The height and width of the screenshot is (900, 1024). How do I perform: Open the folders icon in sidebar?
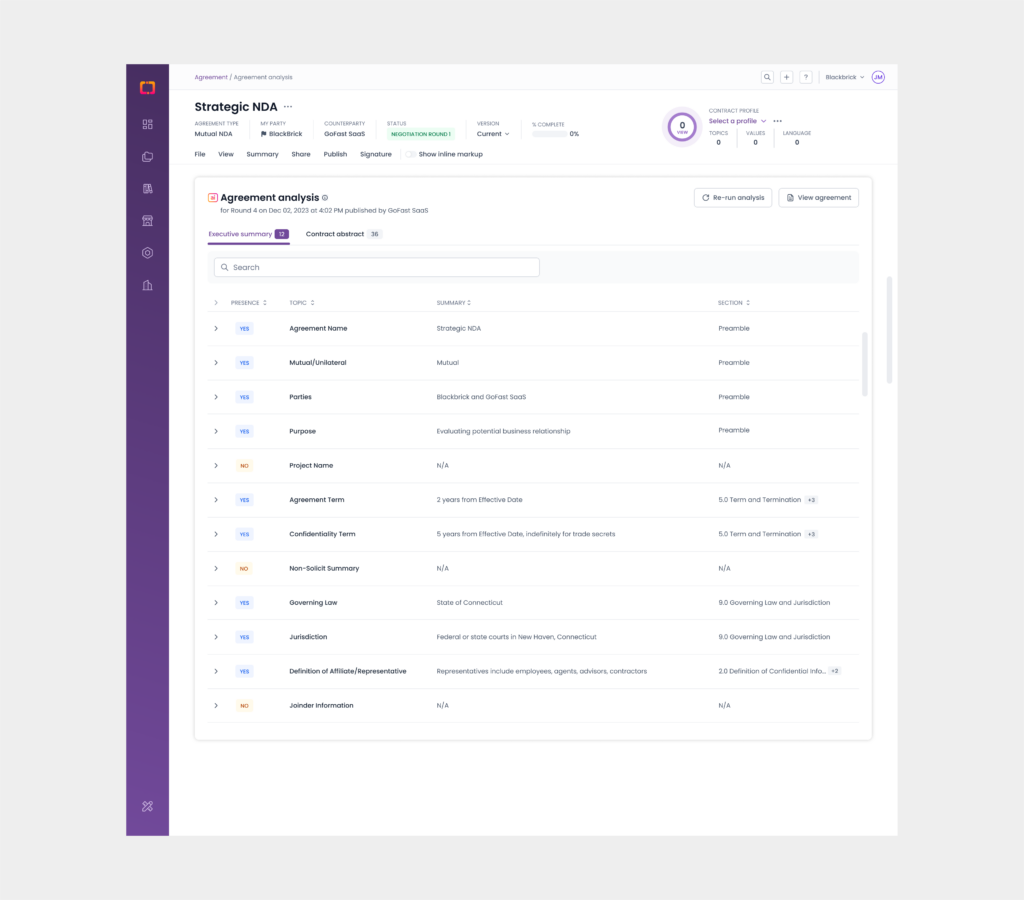click(147, 157)
